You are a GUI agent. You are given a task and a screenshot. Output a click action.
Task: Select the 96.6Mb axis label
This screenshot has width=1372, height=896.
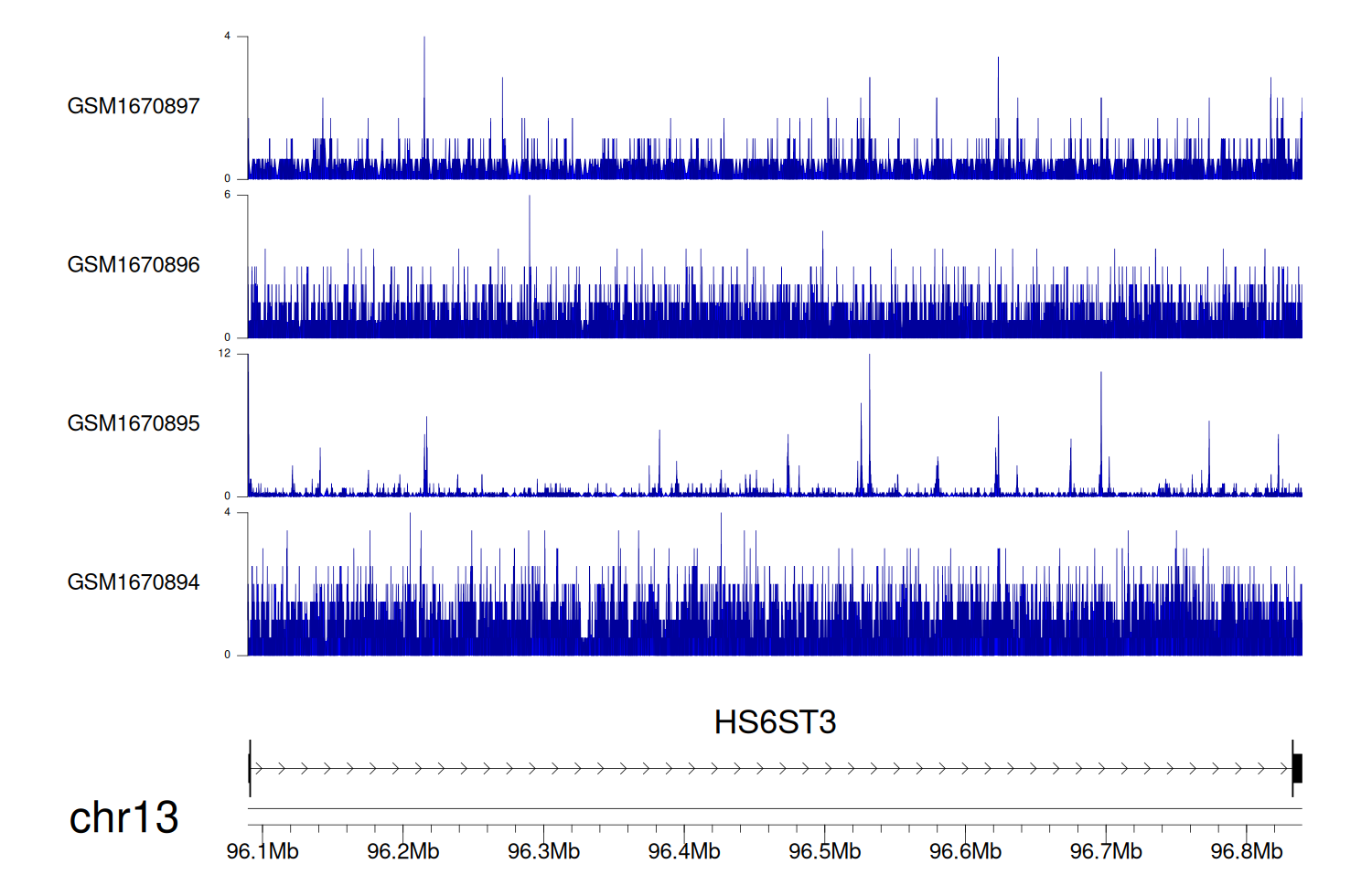point(965,852)
